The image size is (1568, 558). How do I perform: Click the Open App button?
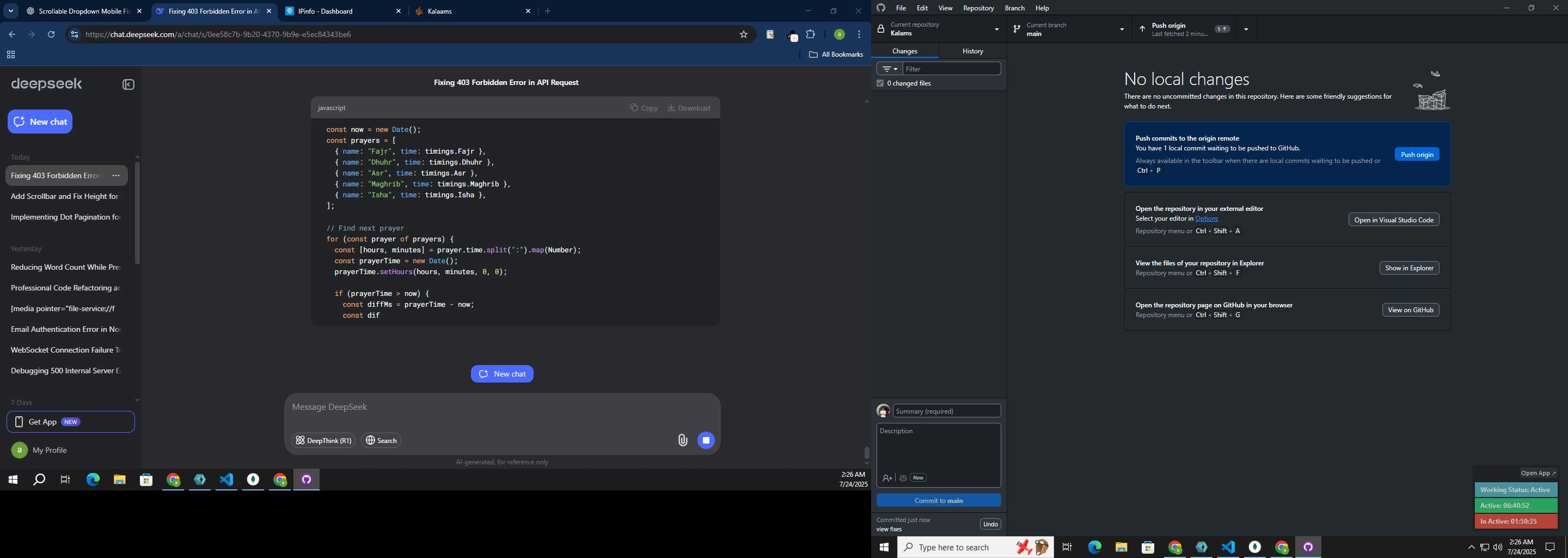[x=1538, y=474]
